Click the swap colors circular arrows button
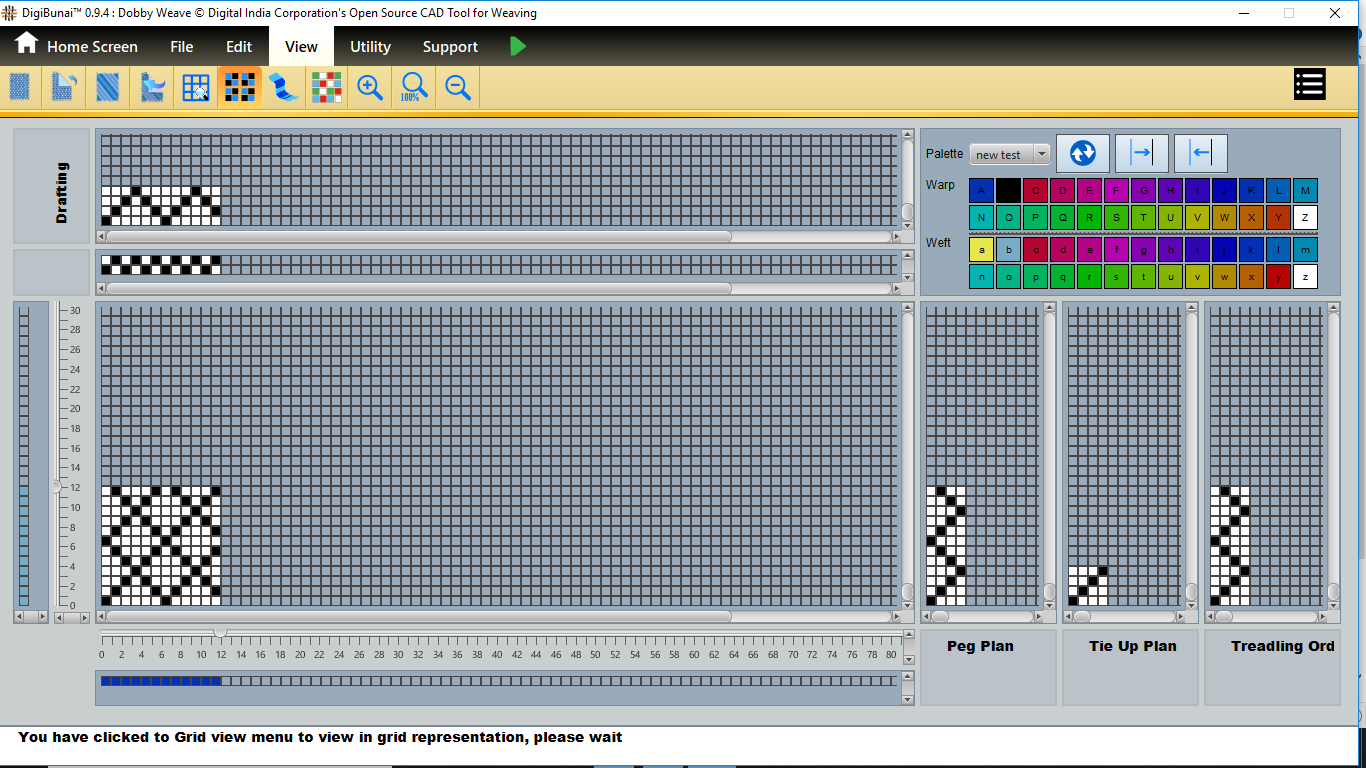1366x768 pixels. (1082, 153)
